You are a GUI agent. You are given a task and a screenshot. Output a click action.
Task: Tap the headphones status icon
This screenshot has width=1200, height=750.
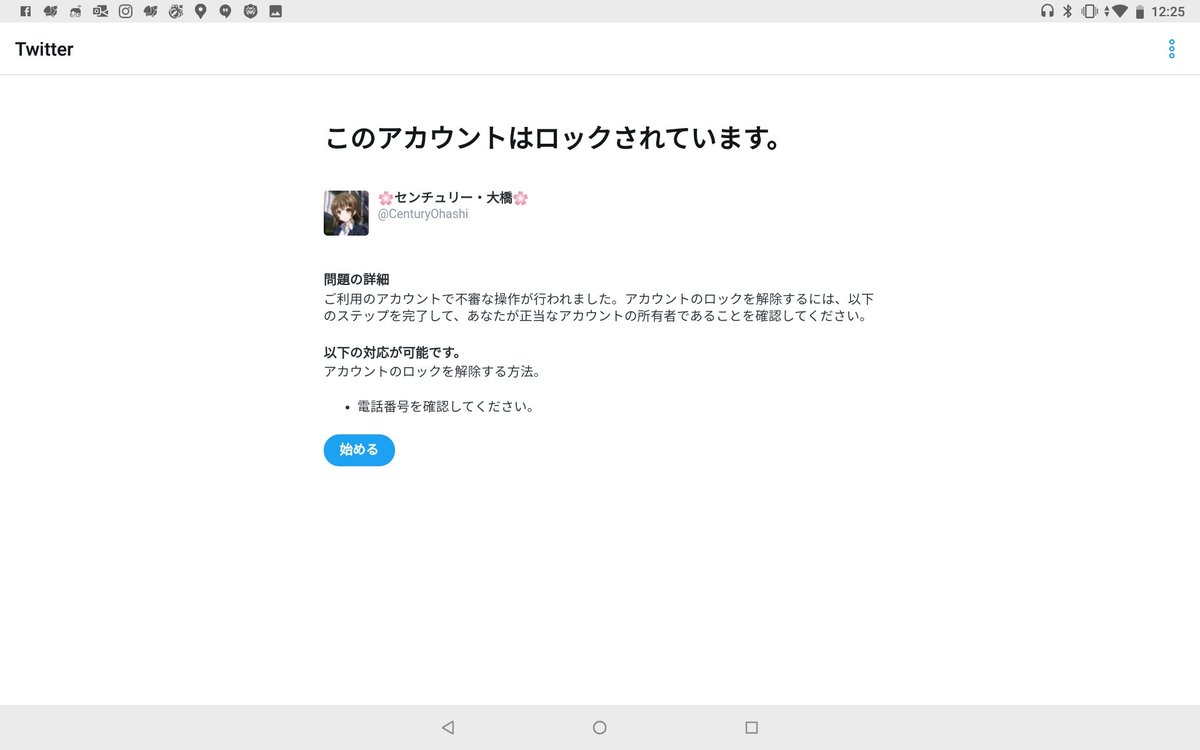[x=1047, y=12]
